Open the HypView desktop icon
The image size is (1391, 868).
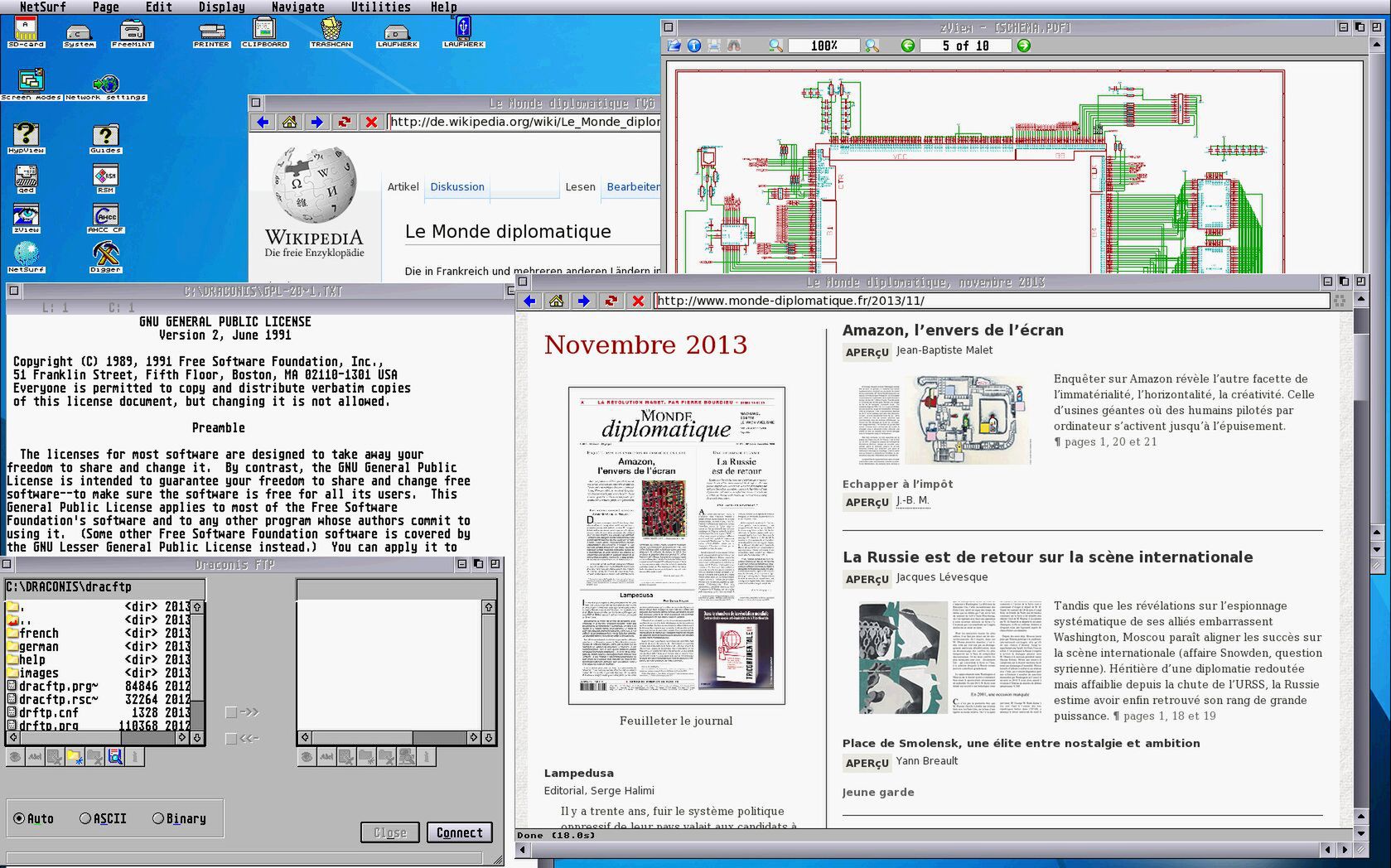point(26,137)
